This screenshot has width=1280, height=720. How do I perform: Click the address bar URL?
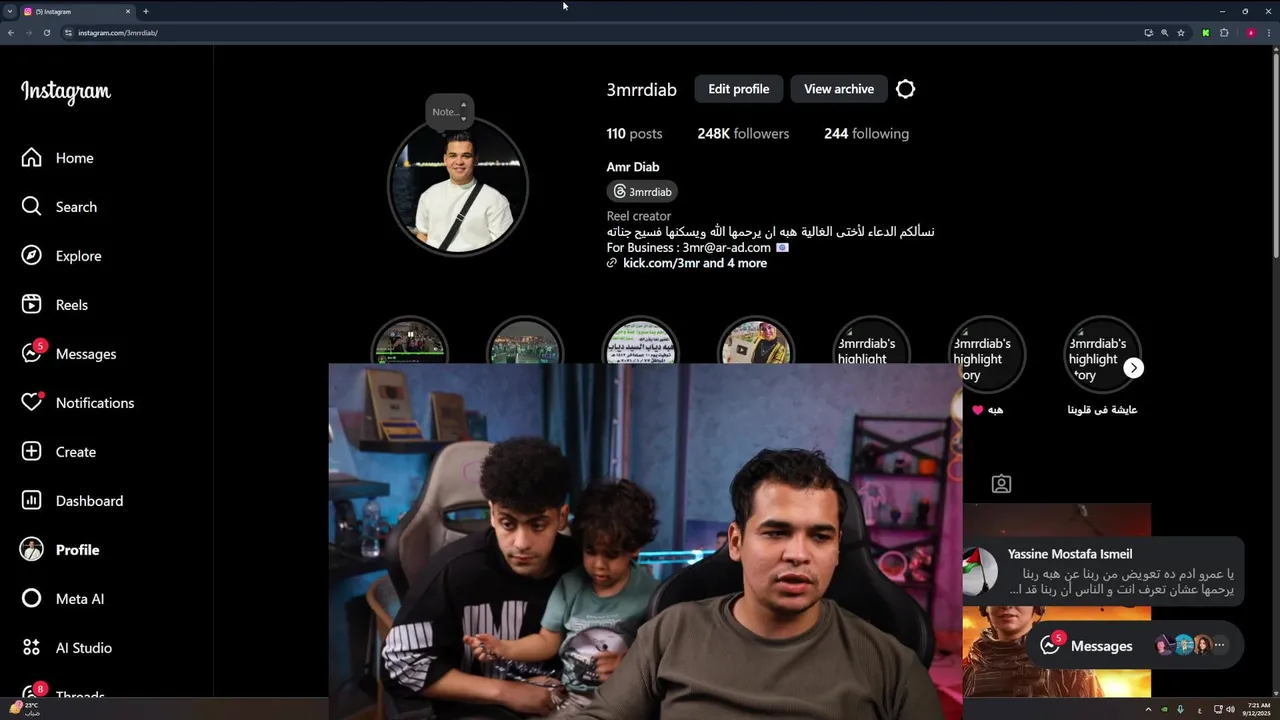click(118, 33)
